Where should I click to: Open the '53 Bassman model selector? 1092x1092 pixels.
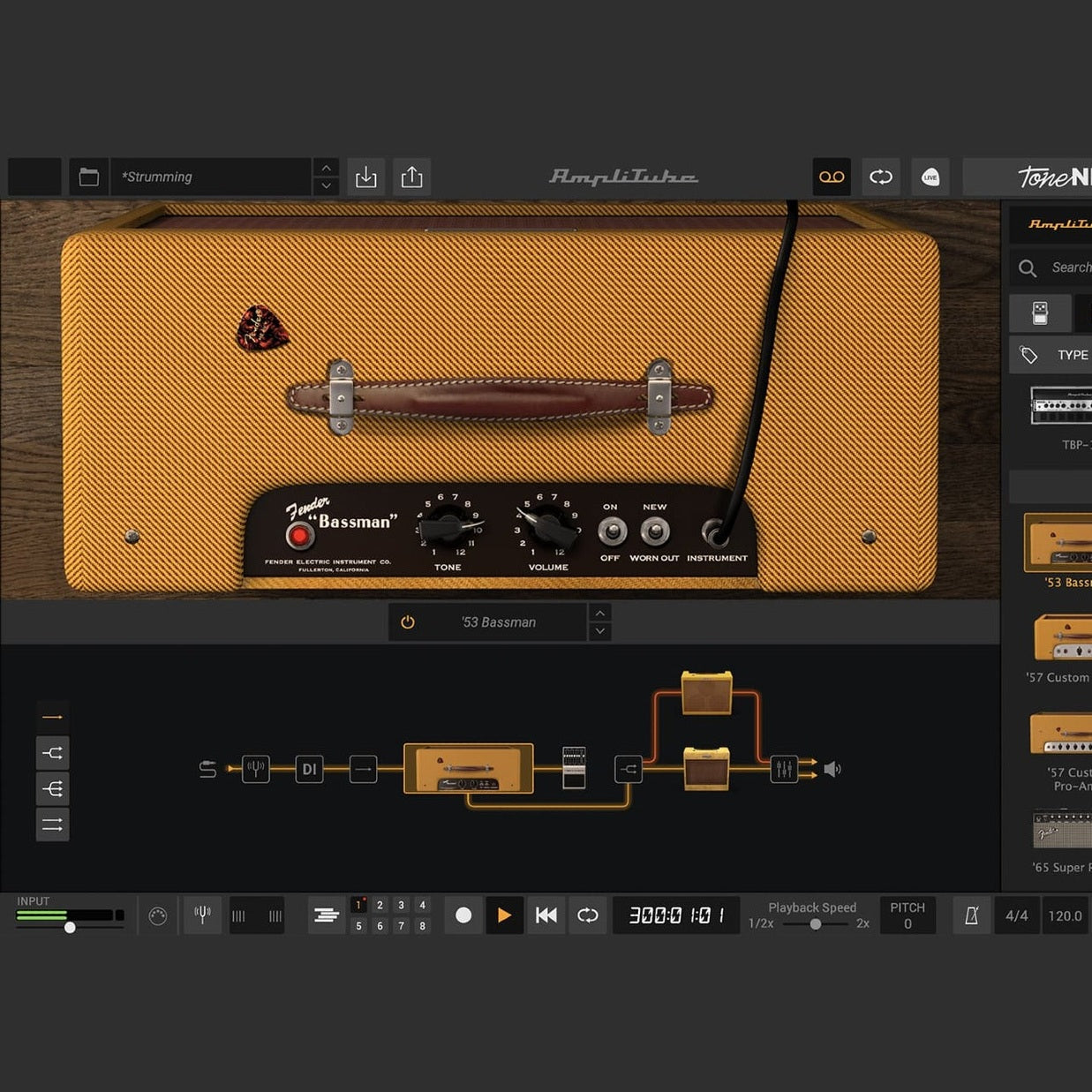[499, 622]
